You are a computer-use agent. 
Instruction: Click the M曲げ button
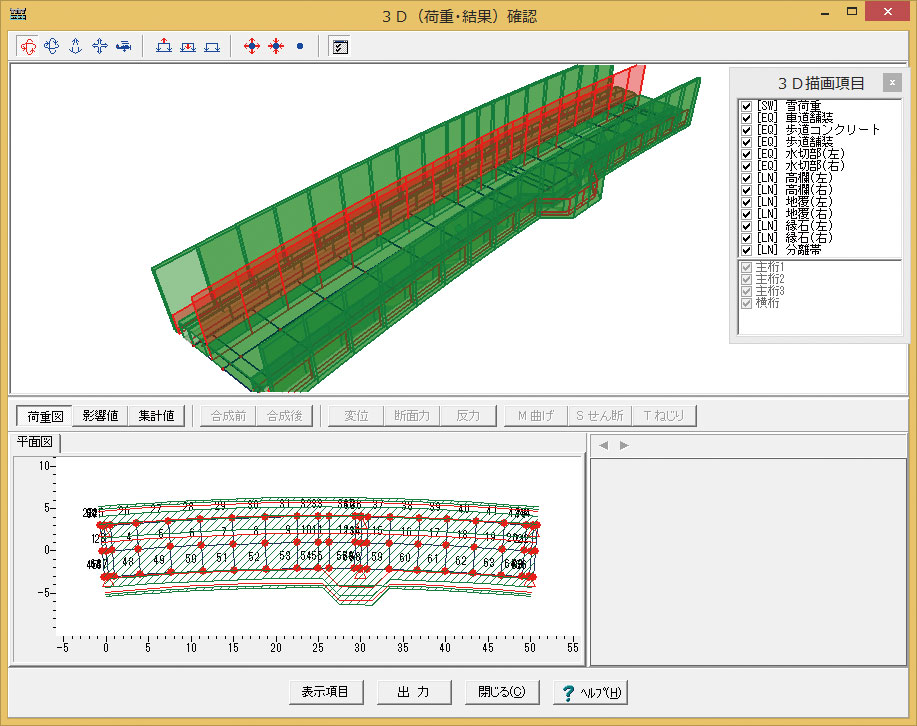tap(536, 416)
